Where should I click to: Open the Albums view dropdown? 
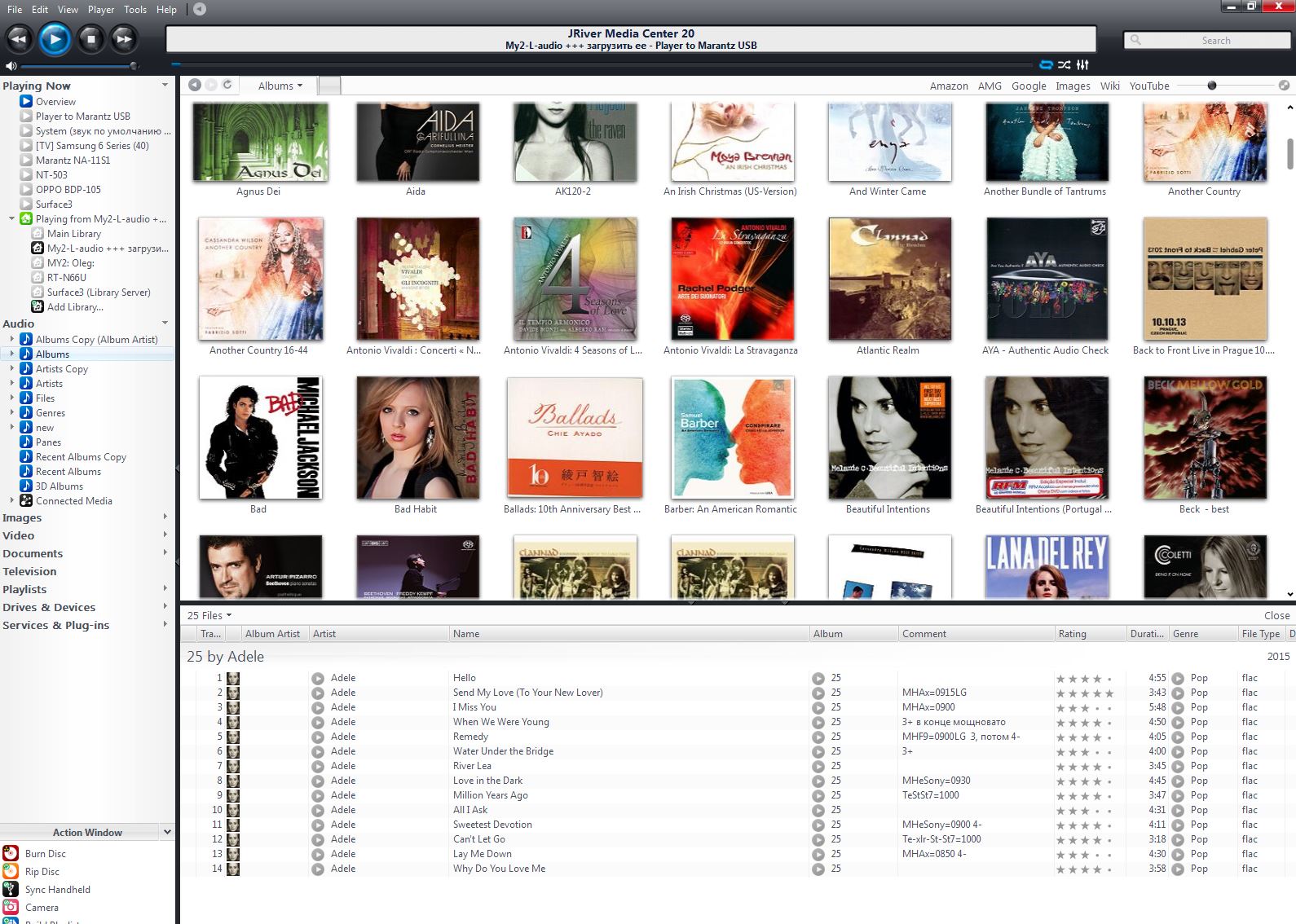click(280, 86)
